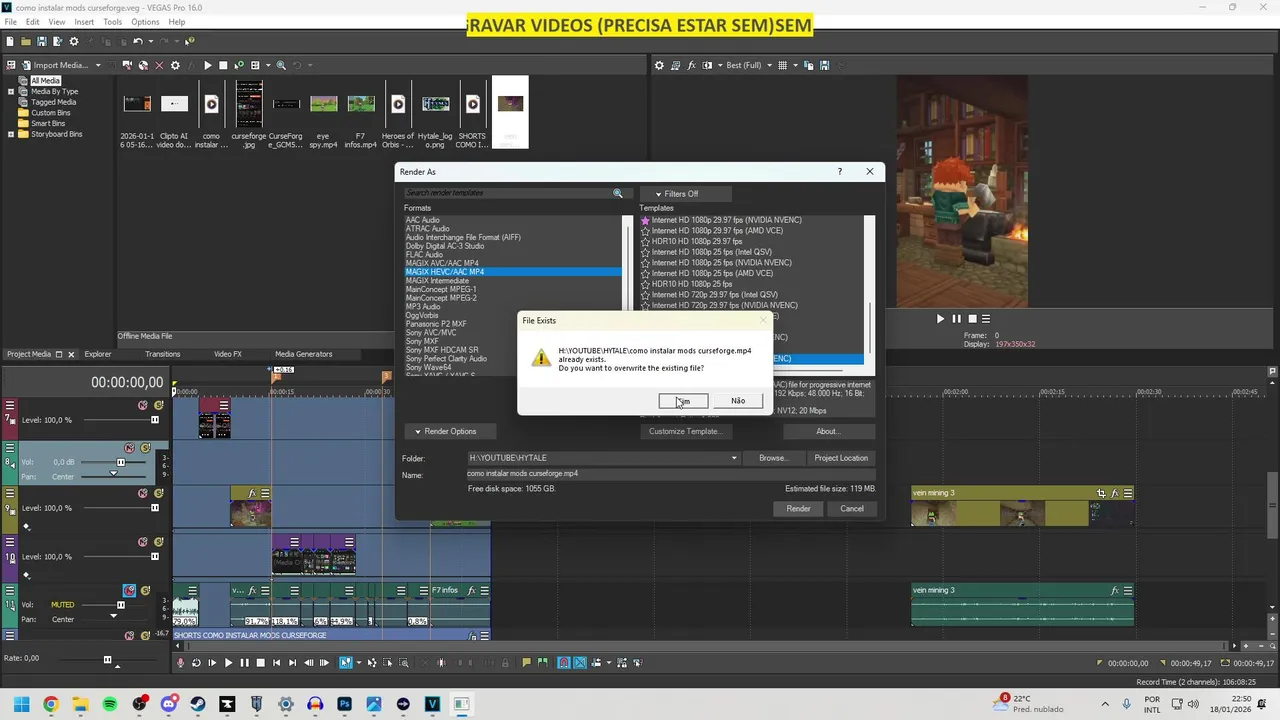Click the lock envelopes padlock icon
Screen dimensions: 1280x720
click(505, 662)
